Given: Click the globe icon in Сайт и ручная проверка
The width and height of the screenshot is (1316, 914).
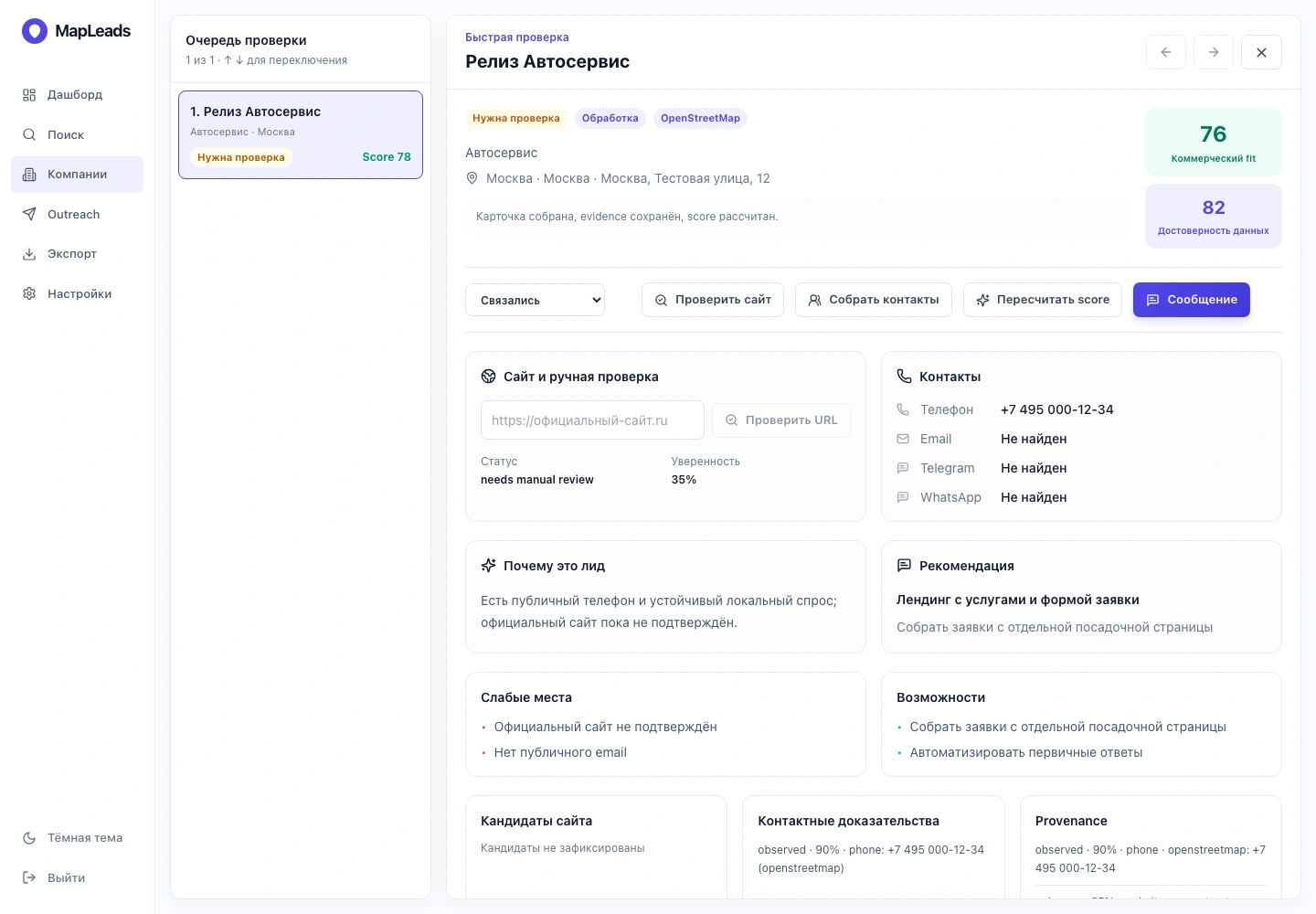Looking at the screenshot, I should pos(489,377).
